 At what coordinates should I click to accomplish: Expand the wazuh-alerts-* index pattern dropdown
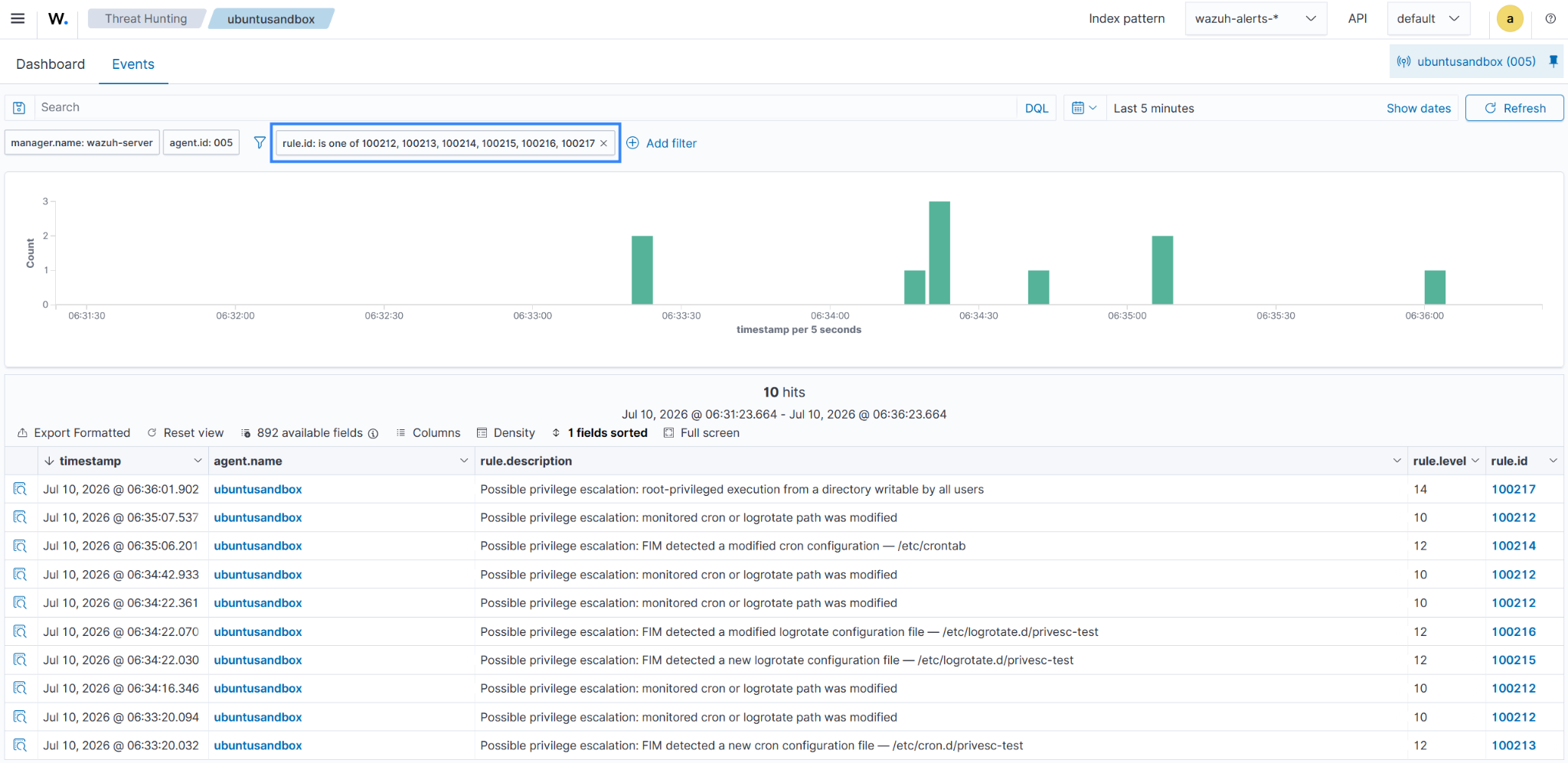pos(1255,18)
